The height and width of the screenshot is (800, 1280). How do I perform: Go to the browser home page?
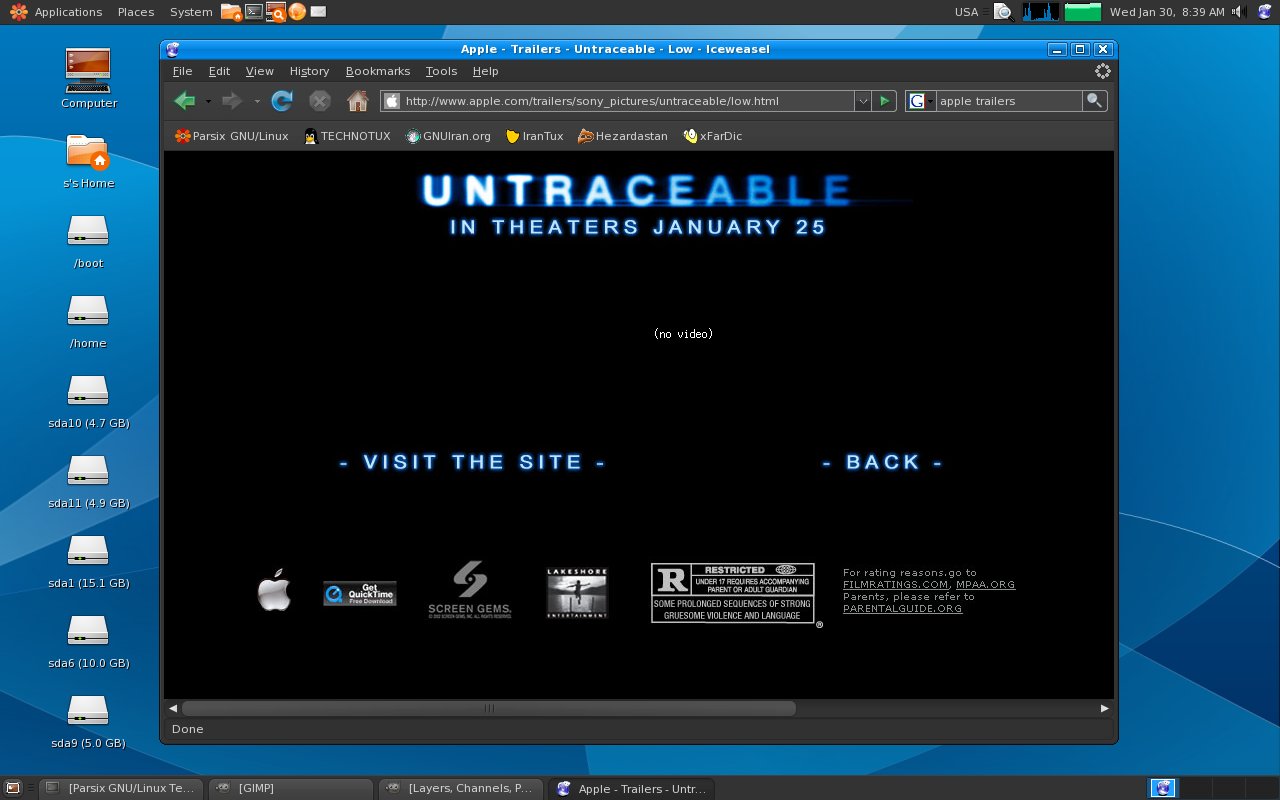tap(357, 100)
